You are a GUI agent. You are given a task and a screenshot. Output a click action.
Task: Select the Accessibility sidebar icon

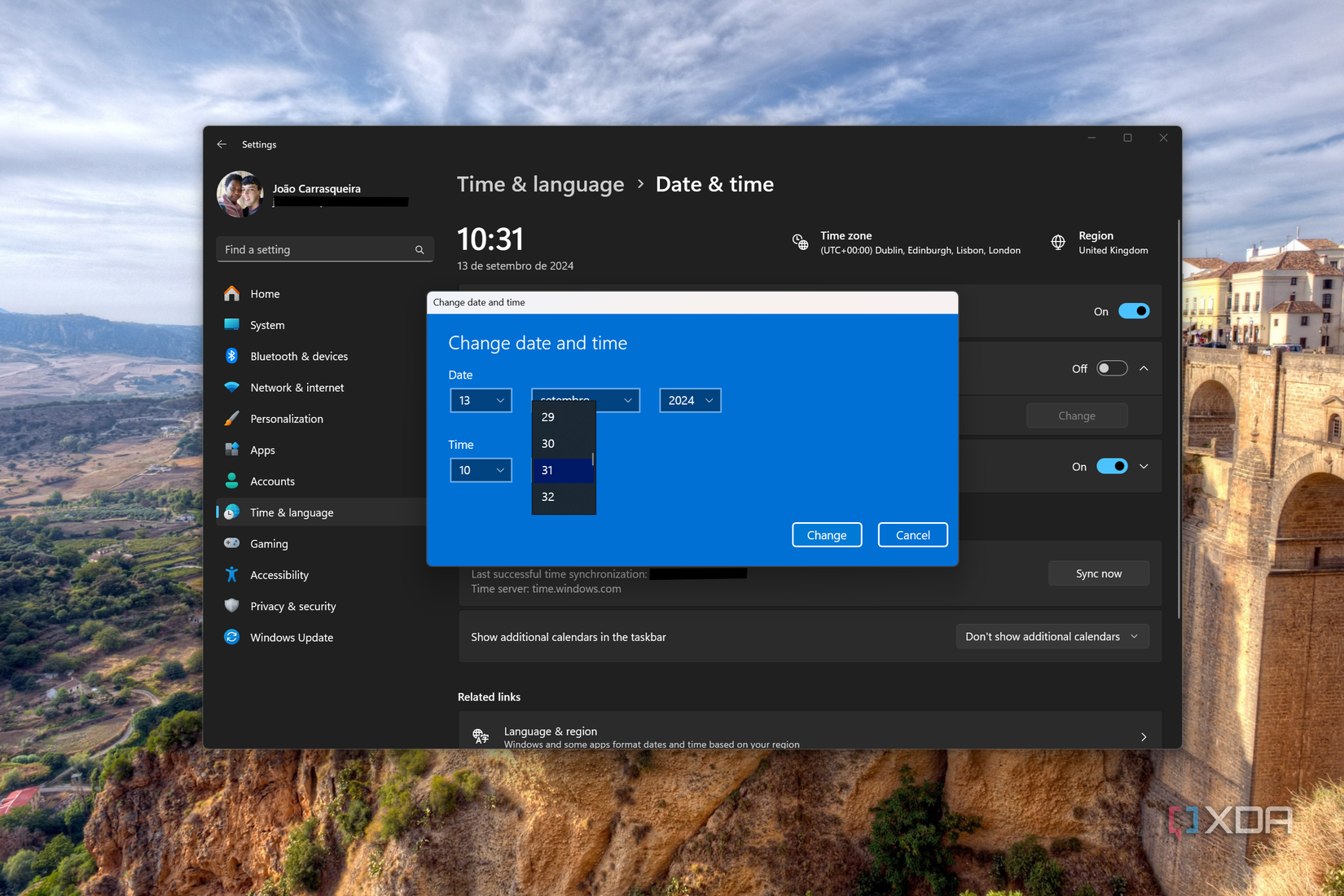tap(231, 574)
